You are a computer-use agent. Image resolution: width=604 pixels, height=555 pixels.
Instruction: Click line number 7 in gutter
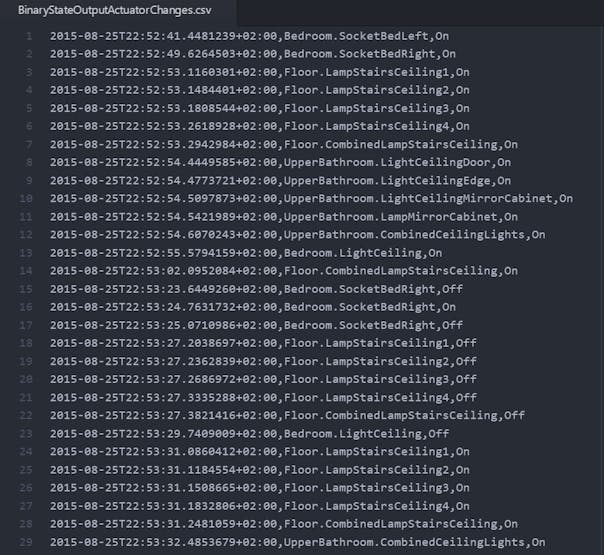tap(29, 145)
